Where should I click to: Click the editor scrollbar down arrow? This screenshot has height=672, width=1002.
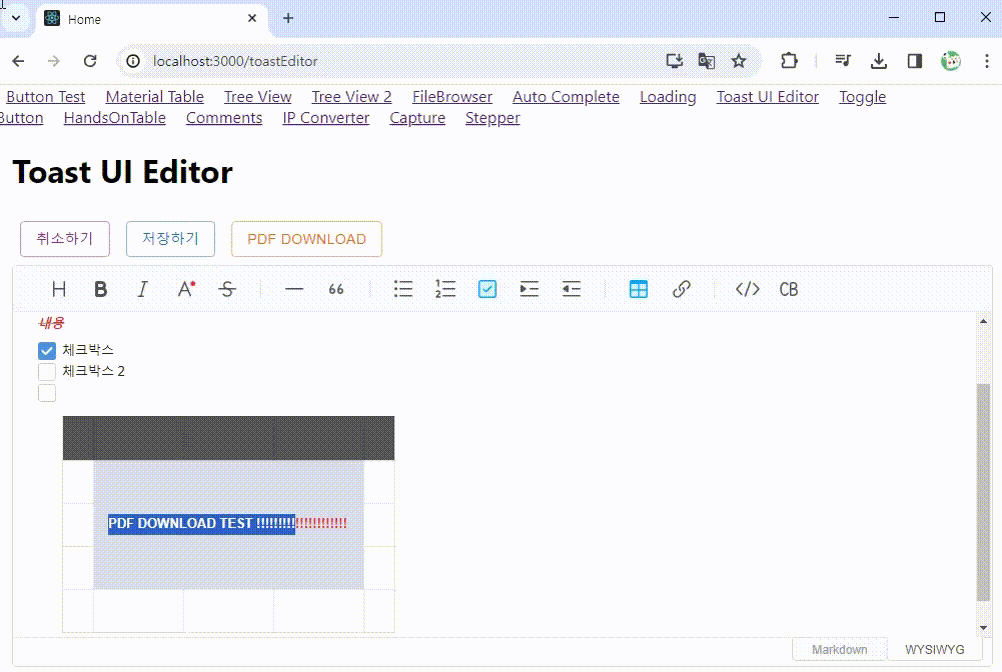pyautogui.click(x=983, y=628)
